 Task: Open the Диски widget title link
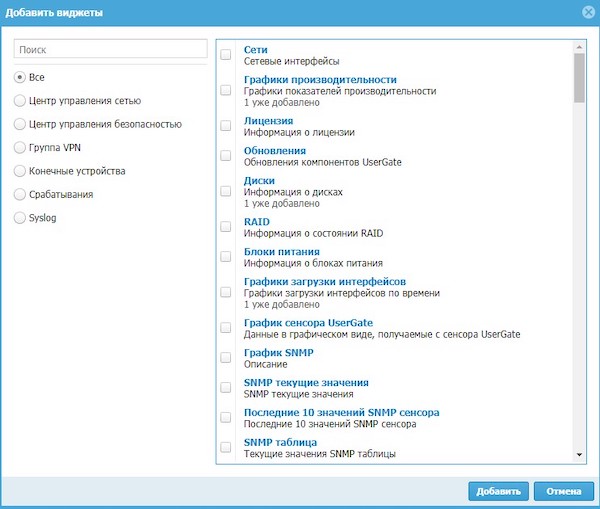tap(260, 181)
